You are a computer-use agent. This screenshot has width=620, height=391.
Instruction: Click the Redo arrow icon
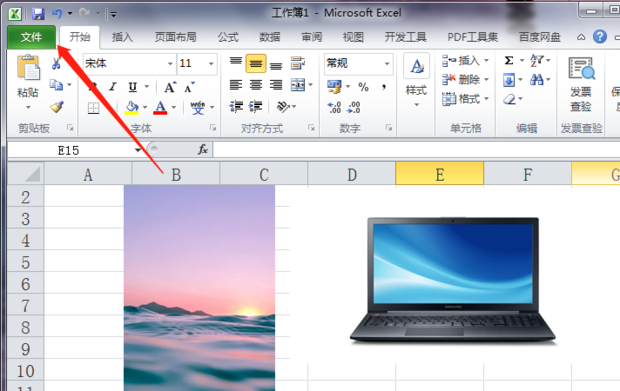click(84, 14)
